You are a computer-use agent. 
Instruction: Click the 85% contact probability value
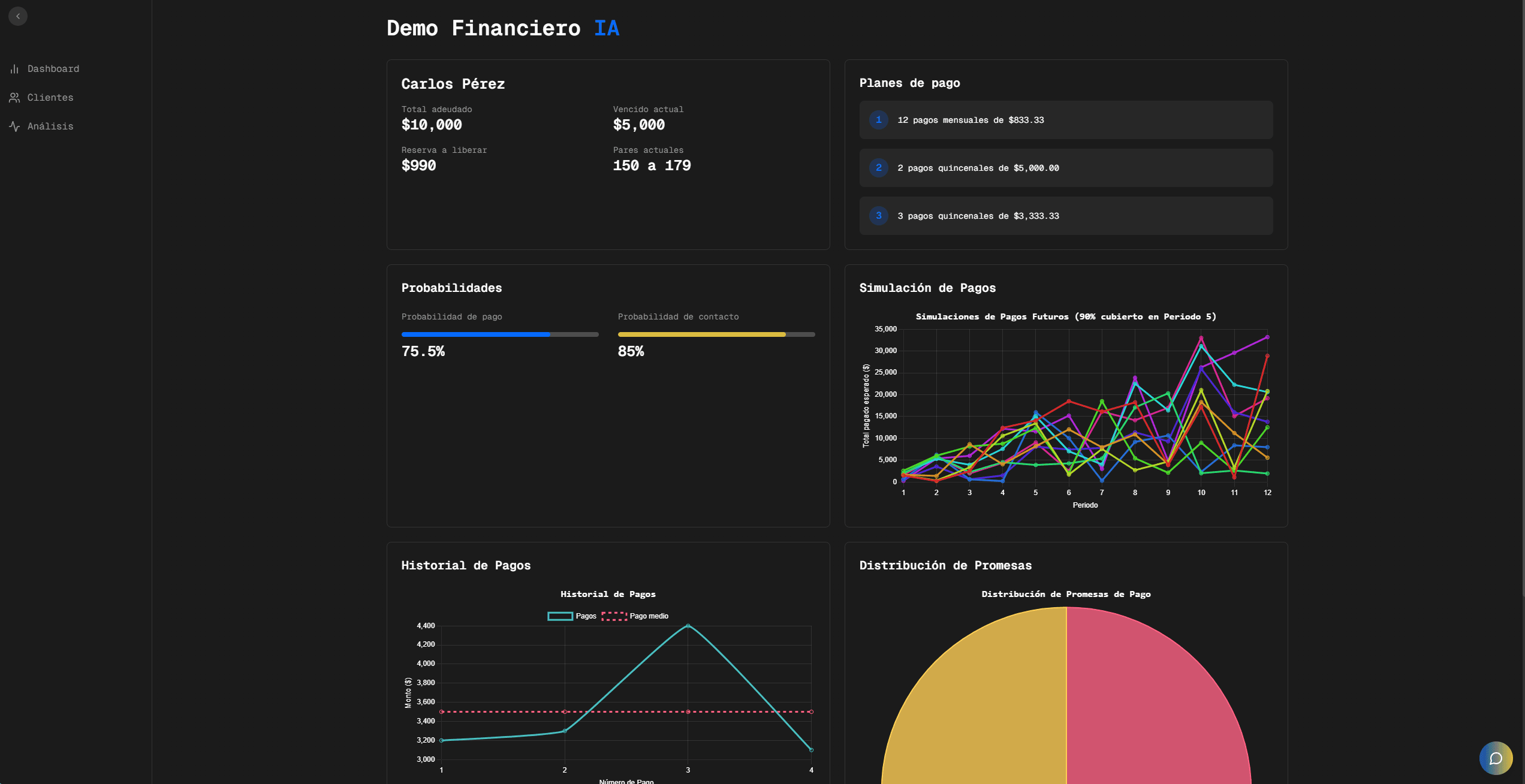point(631,351)
